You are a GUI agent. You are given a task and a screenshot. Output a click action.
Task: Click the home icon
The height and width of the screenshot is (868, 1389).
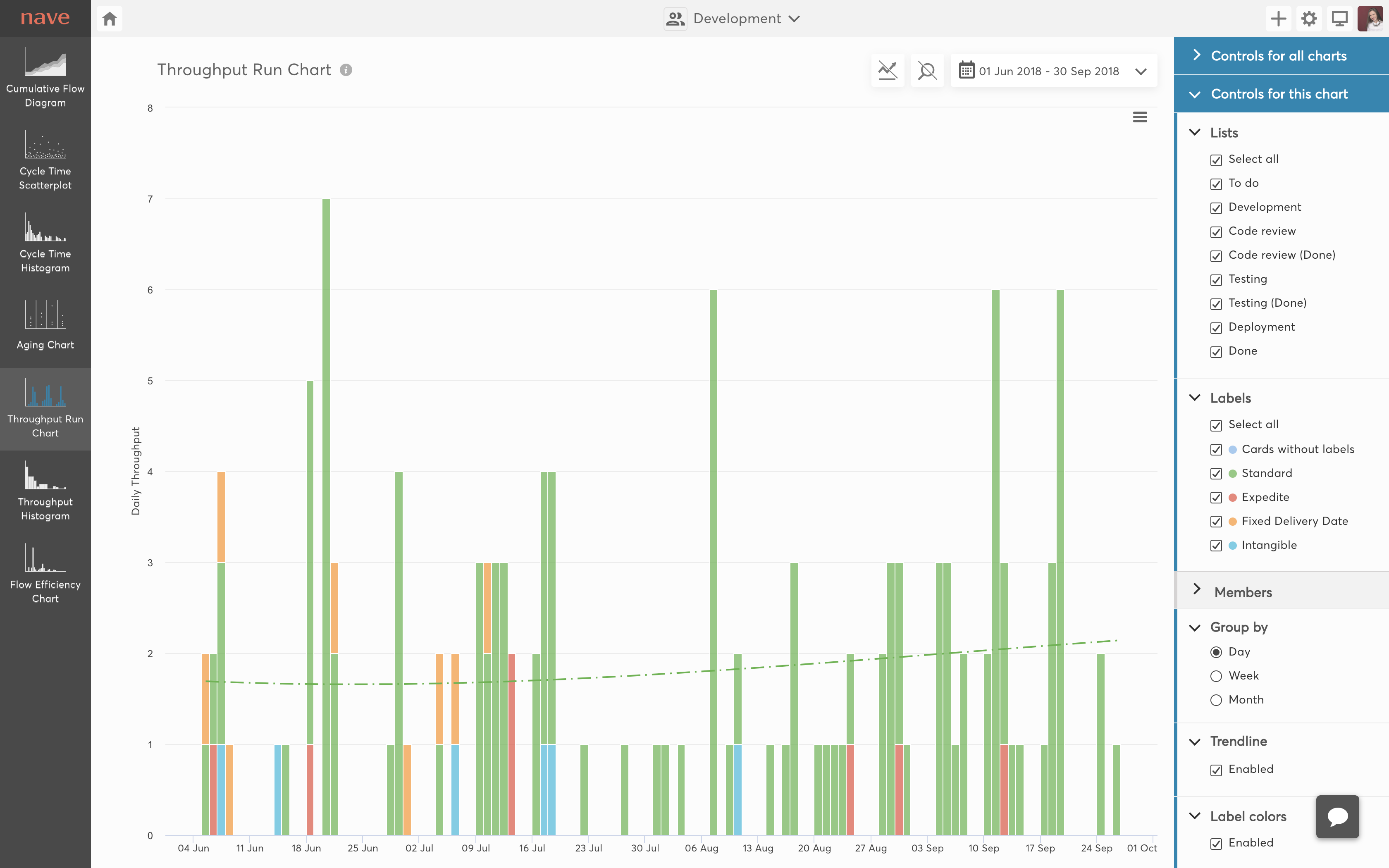tap(110, 18)
